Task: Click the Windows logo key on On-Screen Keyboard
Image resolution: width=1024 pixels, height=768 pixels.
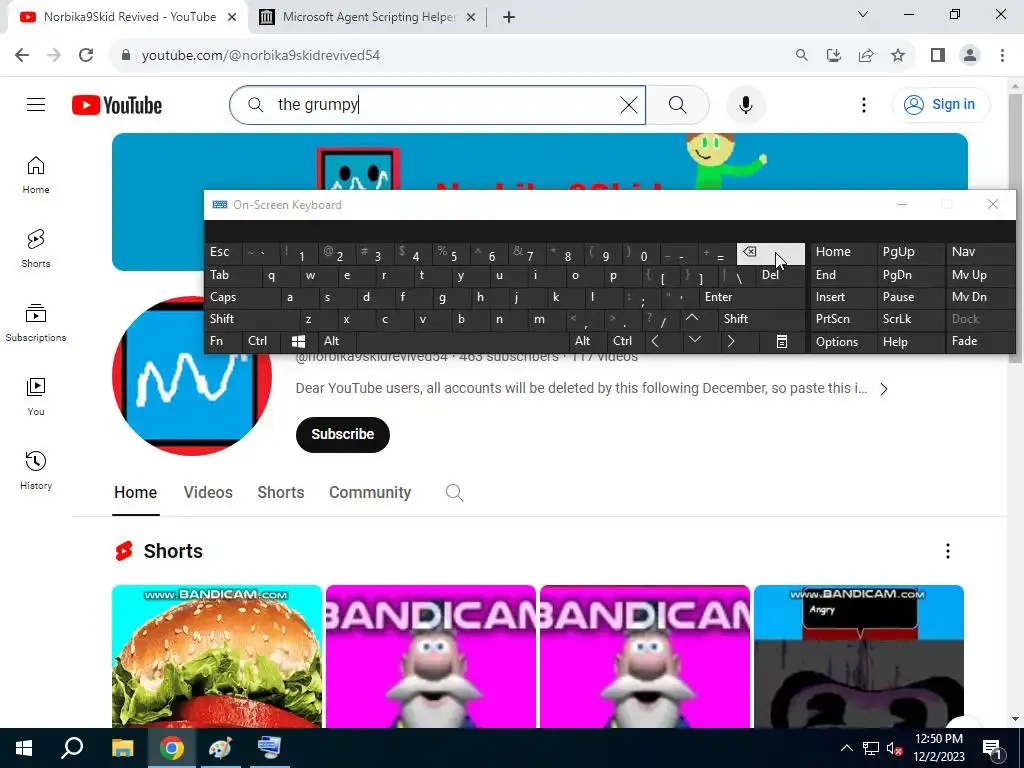Action: tap(298, 341)
